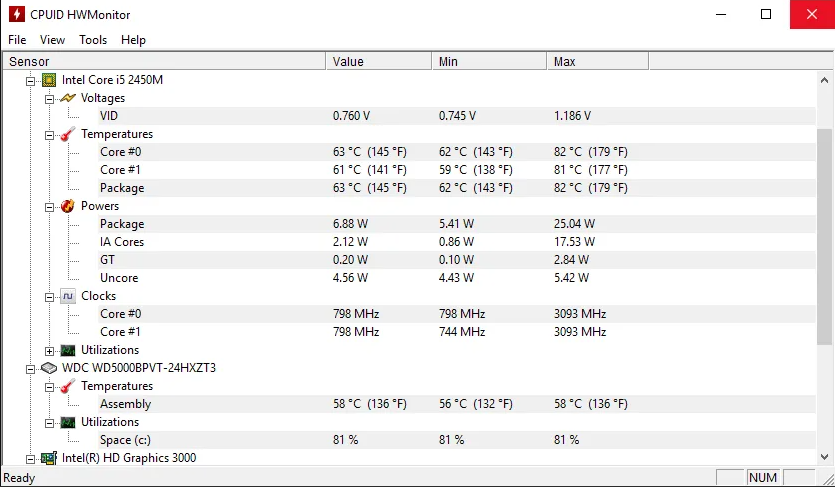Click the CPU Utilizations graph icon
The height and width of the screenshot is (487, 835).
click(68, 350)
